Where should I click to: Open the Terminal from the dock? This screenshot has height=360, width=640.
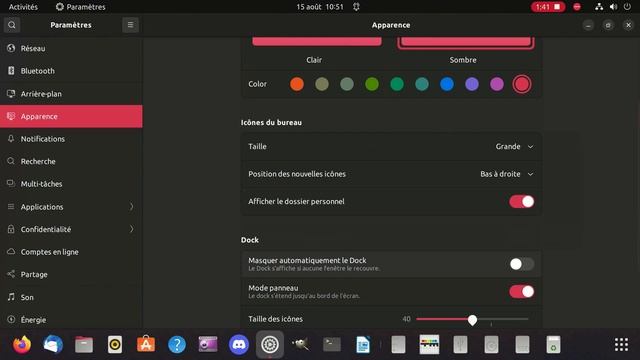click(x=332, y=344)
